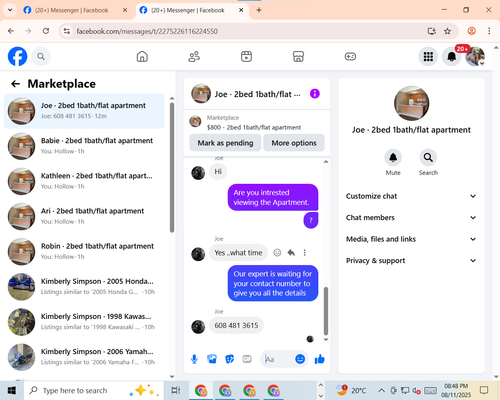Select the second Messenger browser tab

point(192,10)
